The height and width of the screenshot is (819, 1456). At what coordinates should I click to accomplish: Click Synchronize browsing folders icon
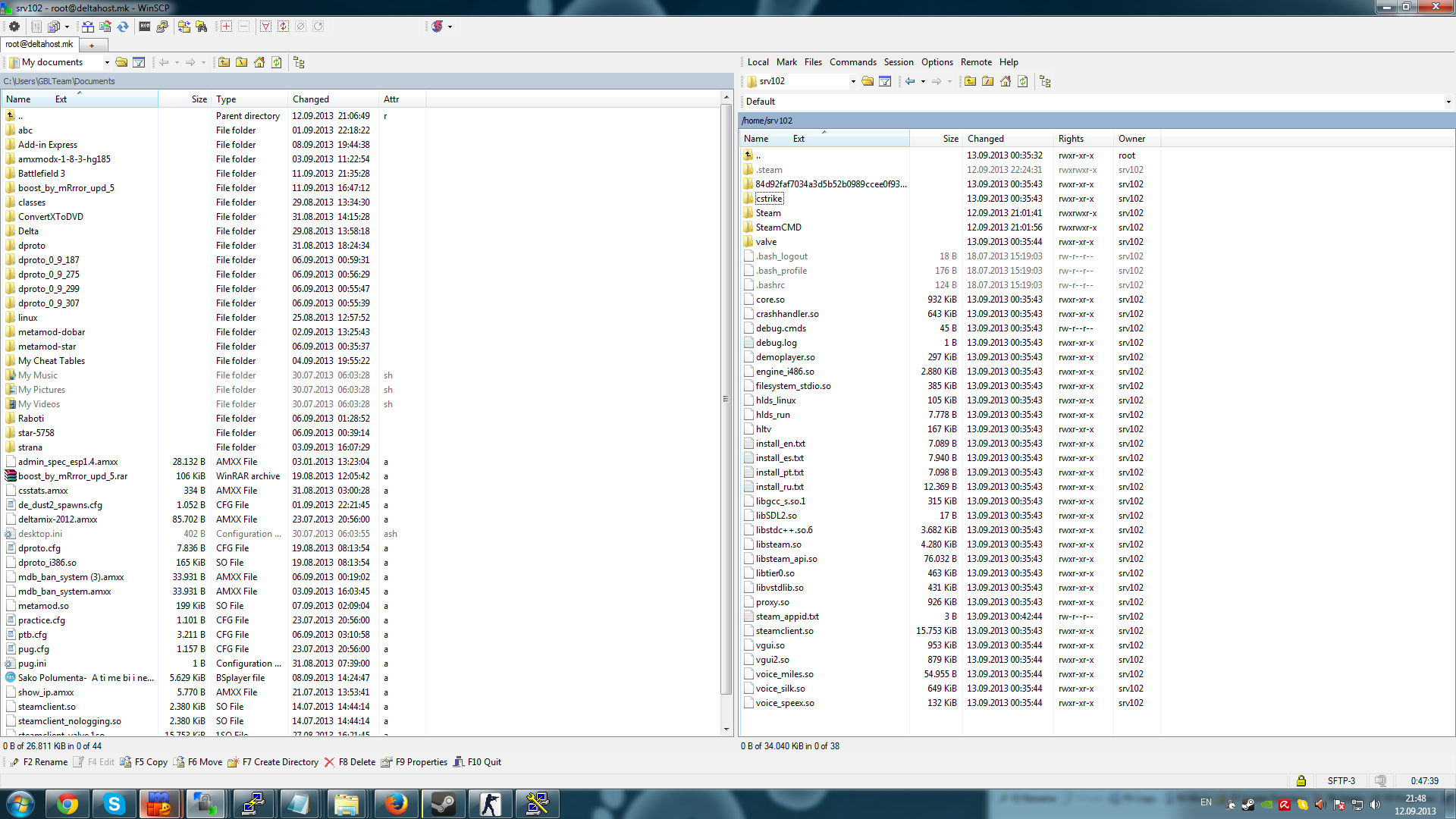coord(184,27)
